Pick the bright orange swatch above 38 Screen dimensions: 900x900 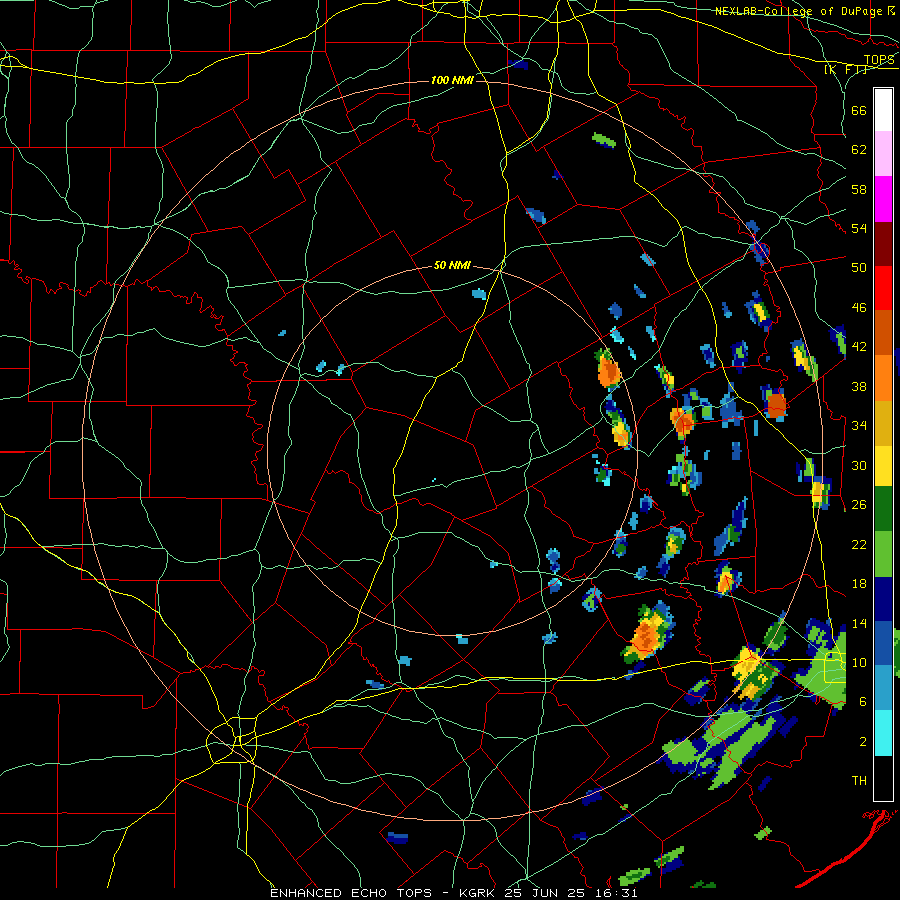[883, 378]
